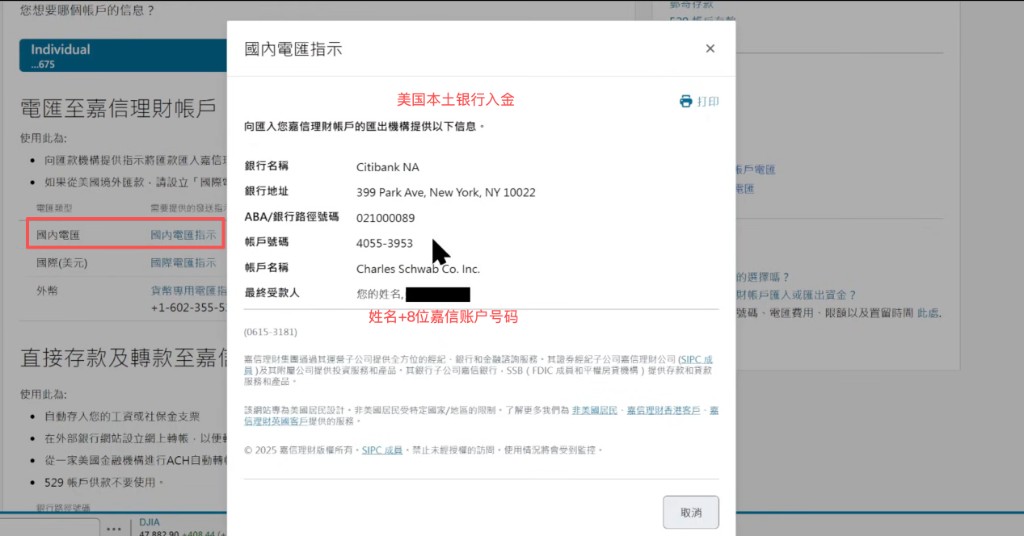Open 國際電匯指示 link in background page
The height and width of the screenshot is (536, 1024).
pos(183,262)
